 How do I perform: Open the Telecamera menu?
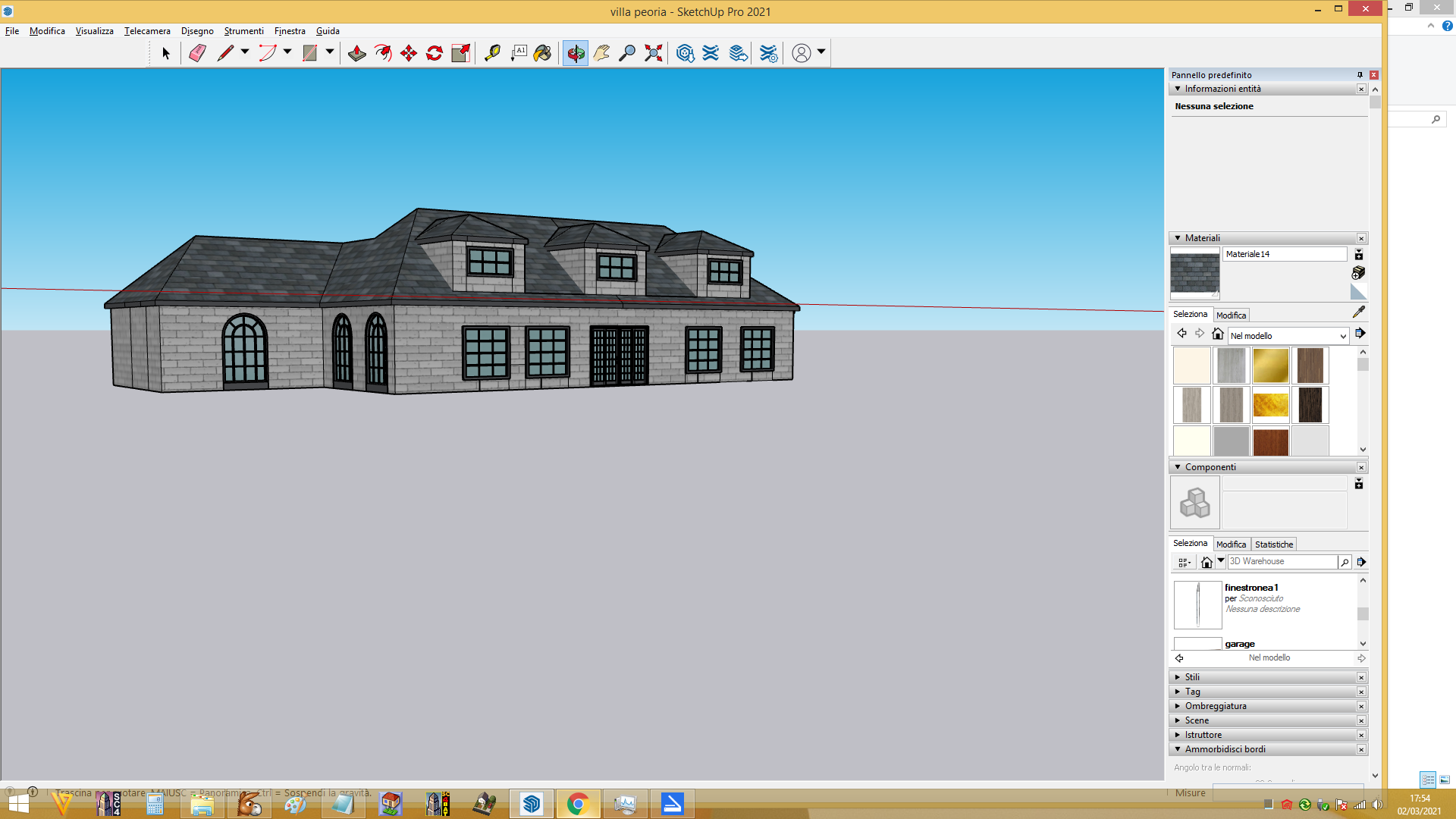(147, 31)
